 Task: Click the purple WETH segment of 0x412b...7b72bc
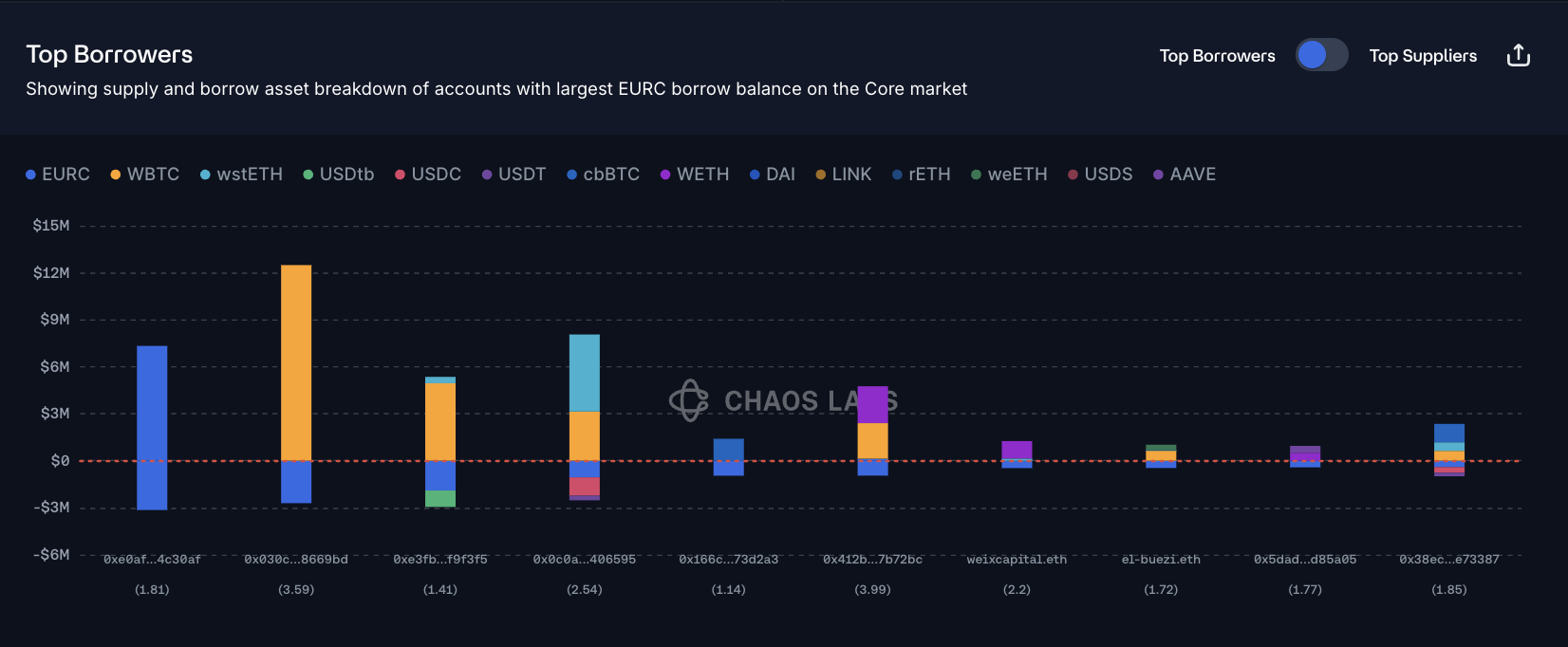click(x=873, y=405)
